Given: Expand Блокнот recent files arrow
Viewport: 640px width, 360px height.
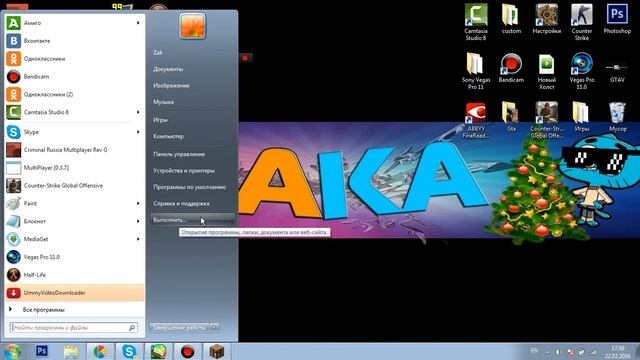Looking at the screenshot, I should coord(138,221).
